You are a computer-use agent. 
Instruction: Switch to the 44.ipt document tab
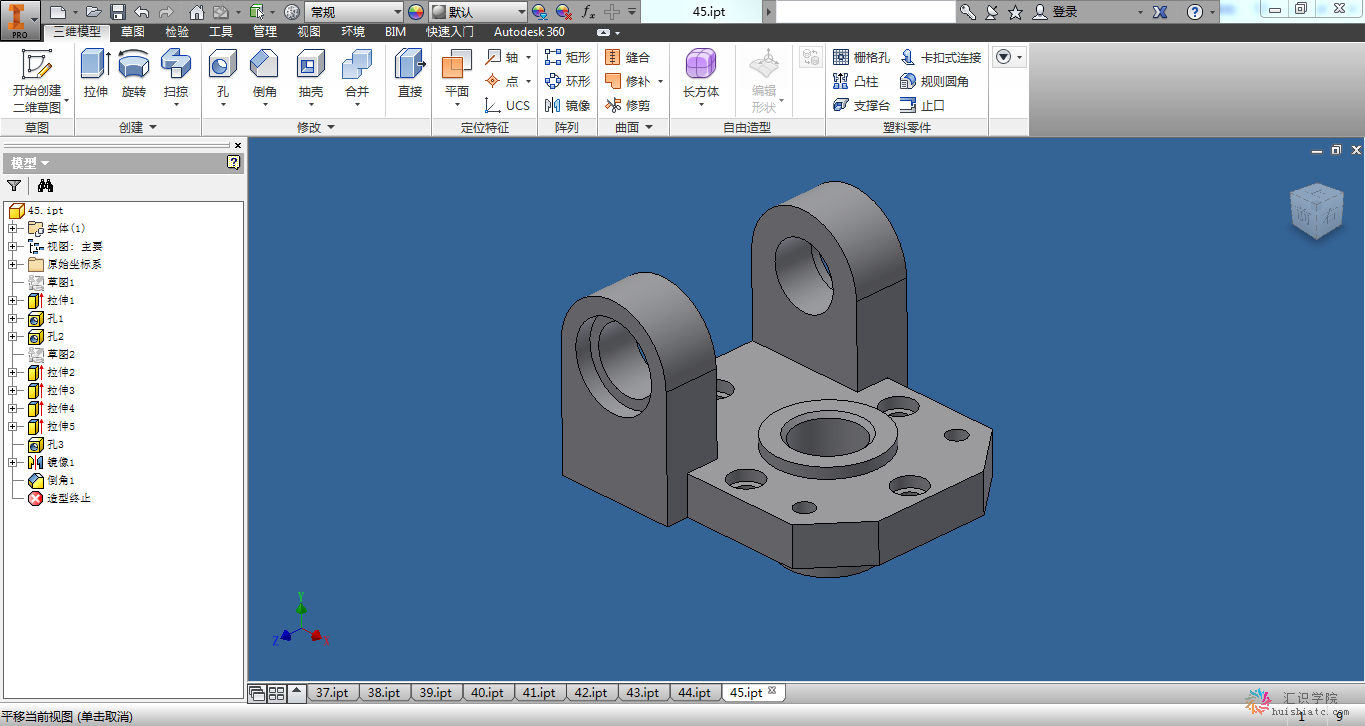[x=694, y=692]
